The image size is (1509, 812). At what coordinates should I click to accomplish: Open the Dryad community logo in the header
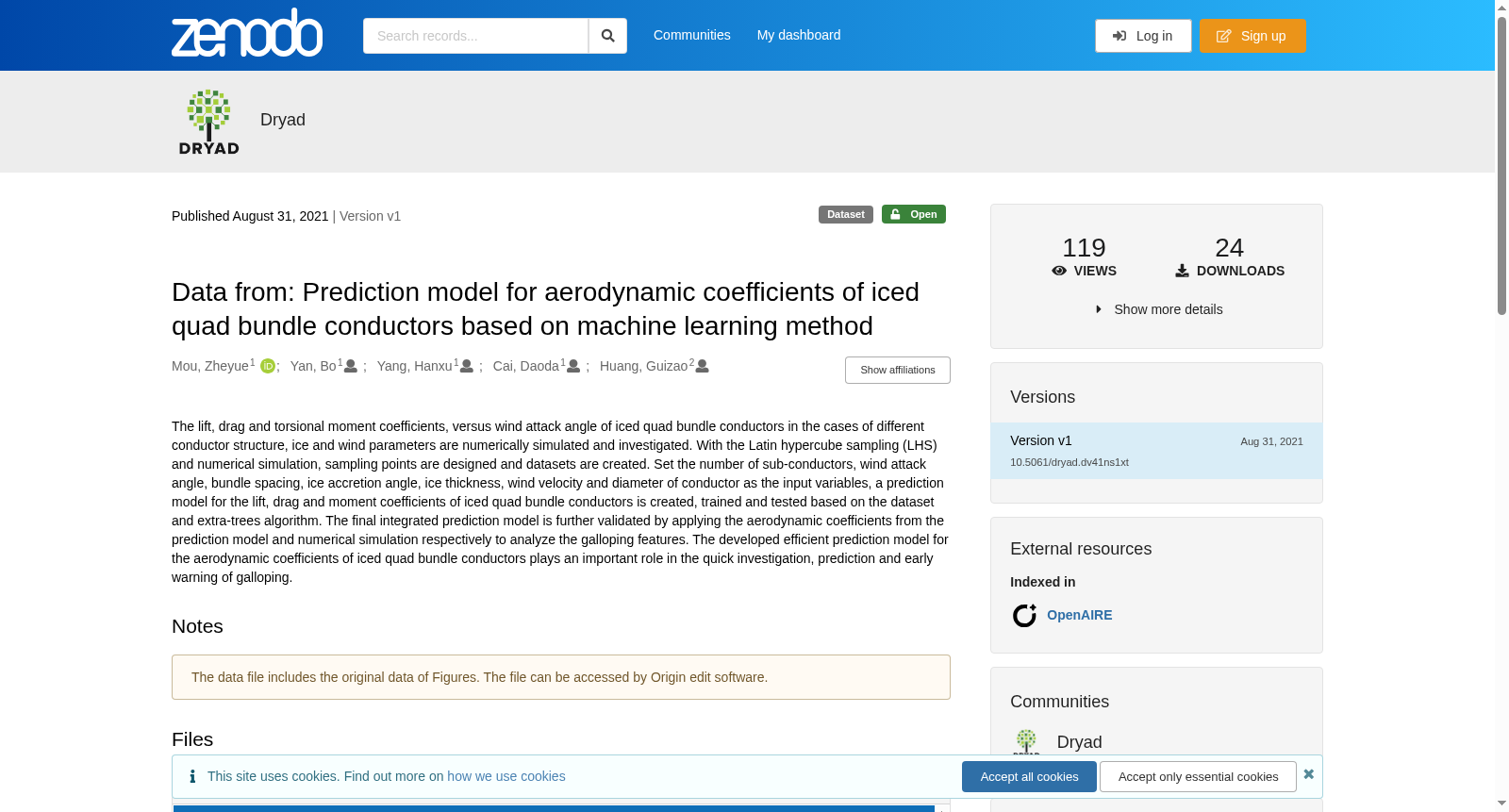(x=209, y=122)
